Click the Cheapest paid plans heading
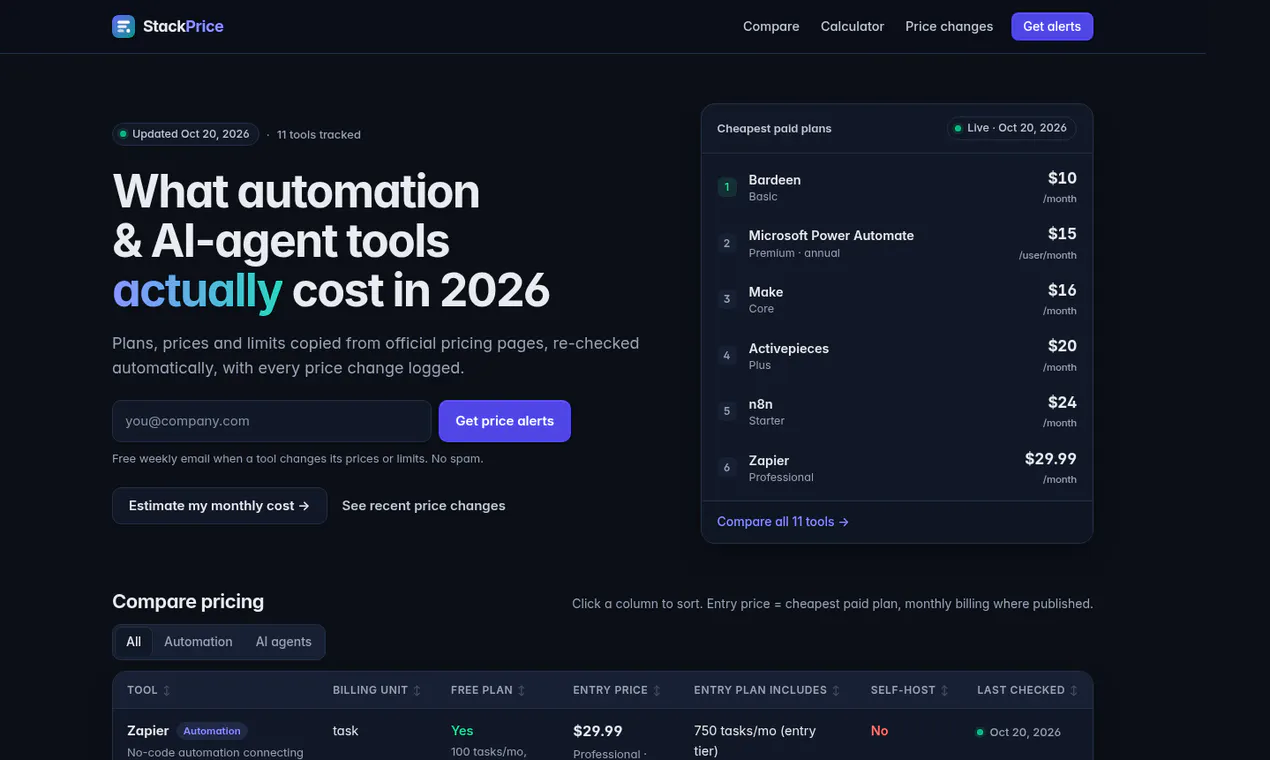The height and width of the screenshot is (760, 1270). [x=774, y=128]
